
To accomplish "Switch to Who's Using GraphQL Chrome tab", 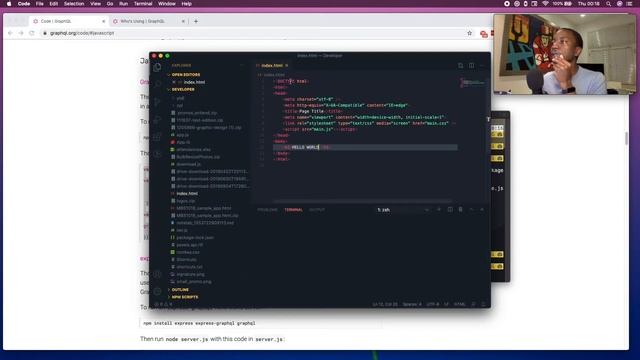I will pos(149,21).
